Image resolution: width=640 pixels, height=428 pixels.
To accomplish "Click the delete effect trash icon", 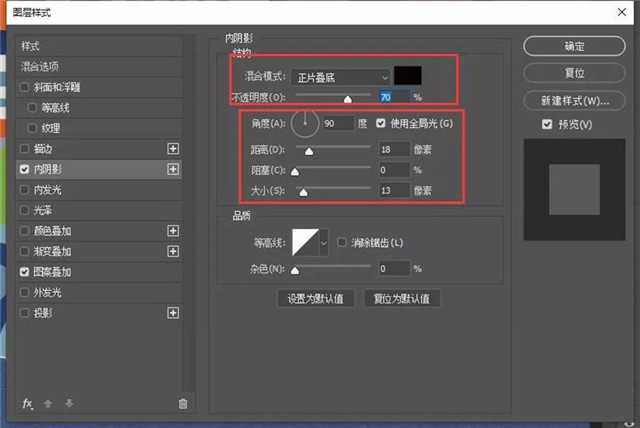I will [182, 403].
